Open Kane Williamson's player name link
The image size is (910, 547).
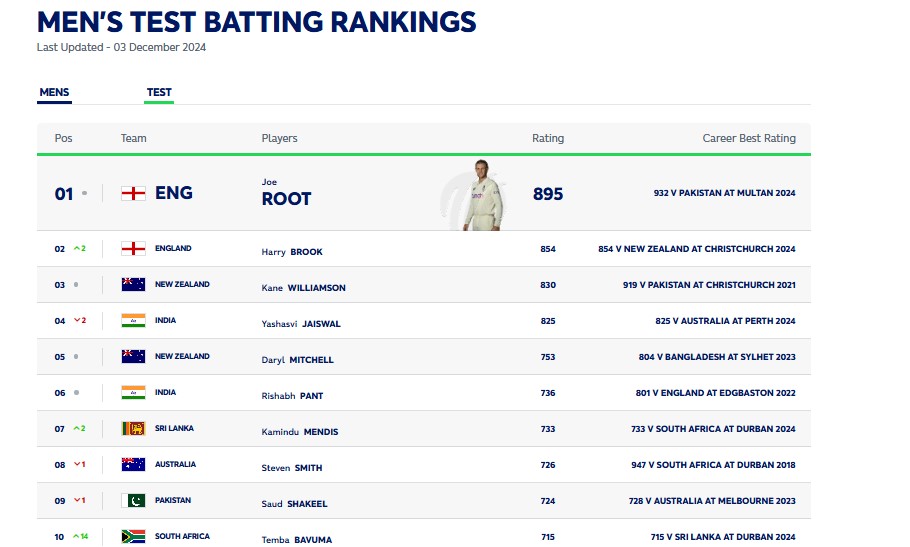303,288
